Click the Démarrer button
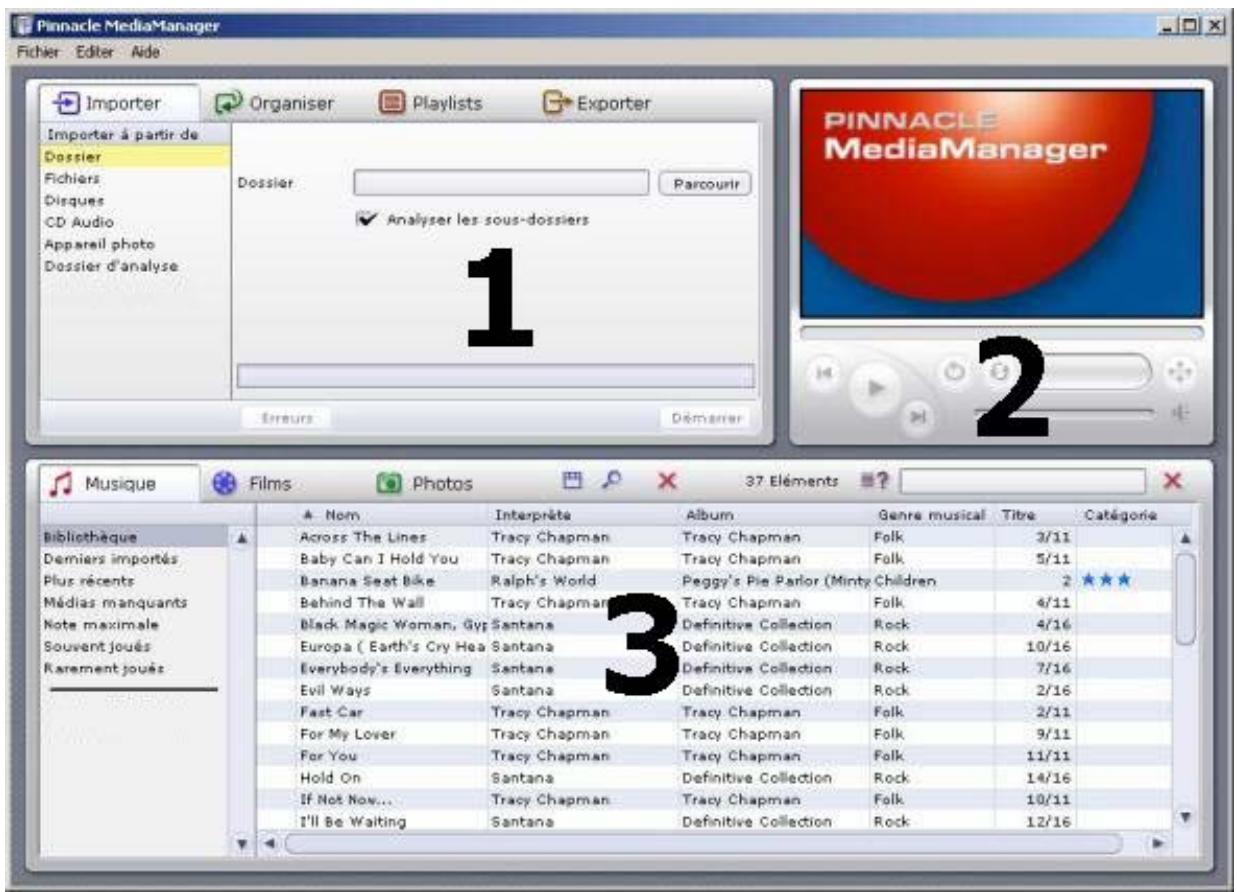The height and width of the screenshot is (892, 1237). click(x=706, y=420)
